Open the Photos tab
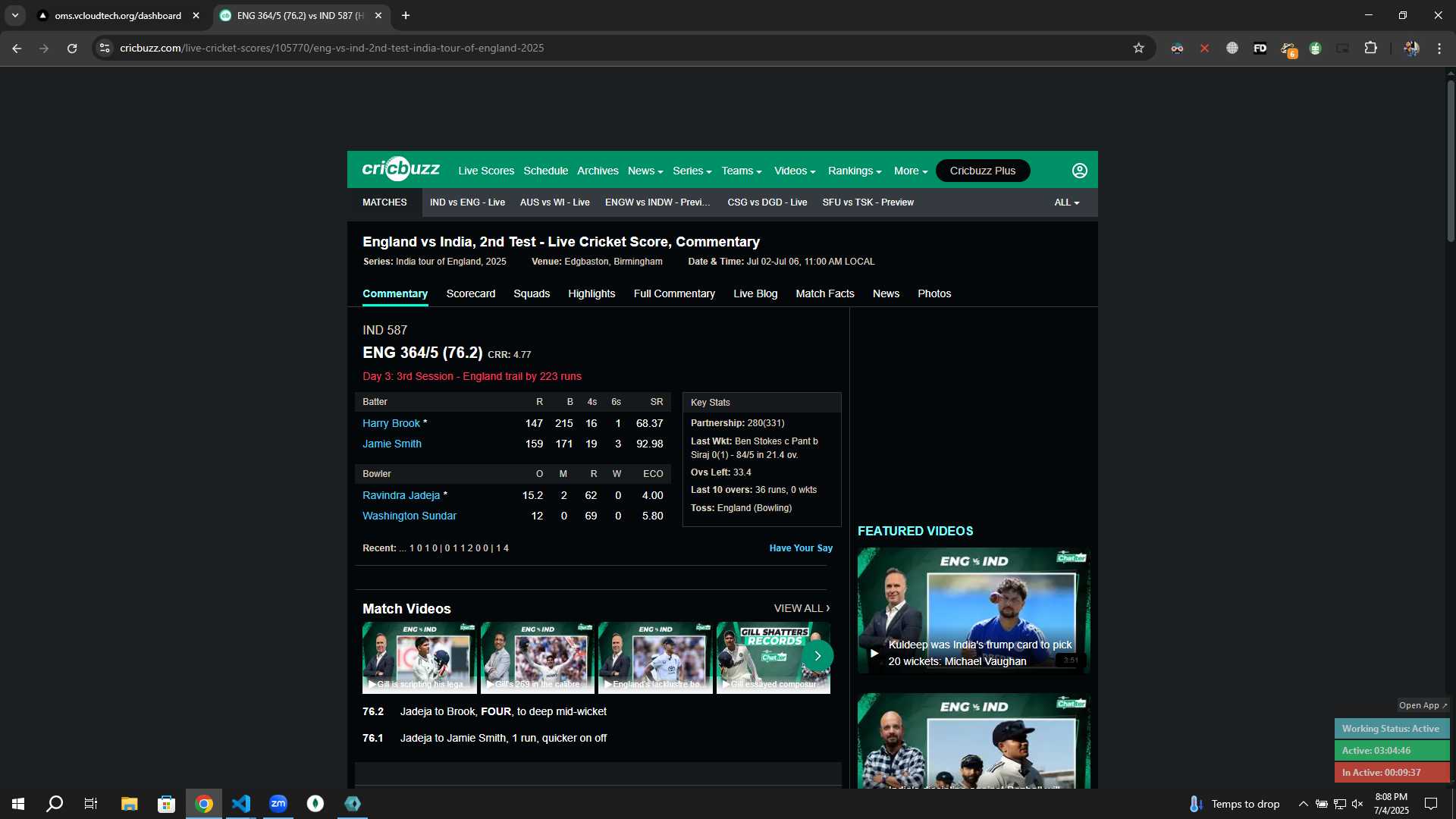The width and height of the screenshot is (1456, 819). pos(934,293)
